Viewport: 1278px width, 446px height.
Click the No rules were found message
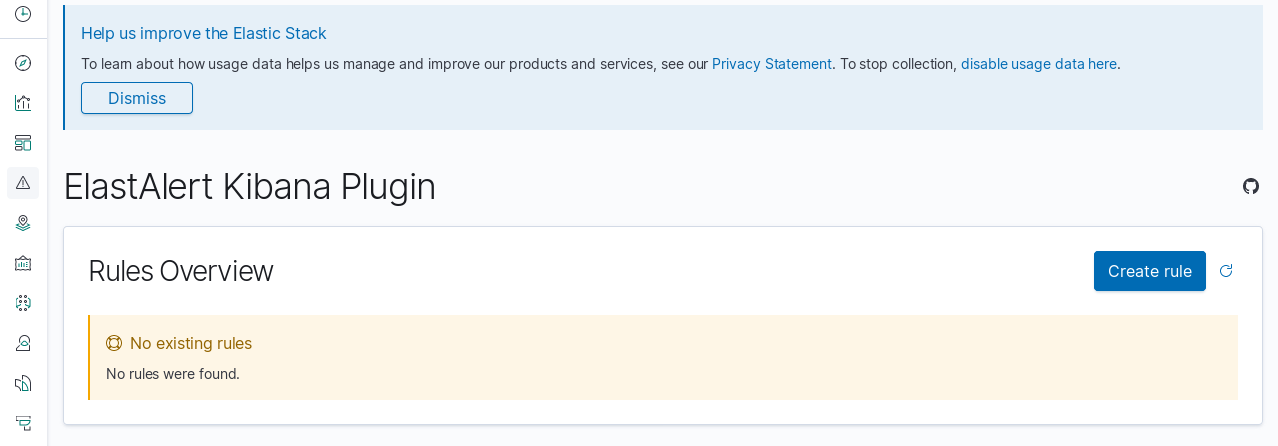173,374
